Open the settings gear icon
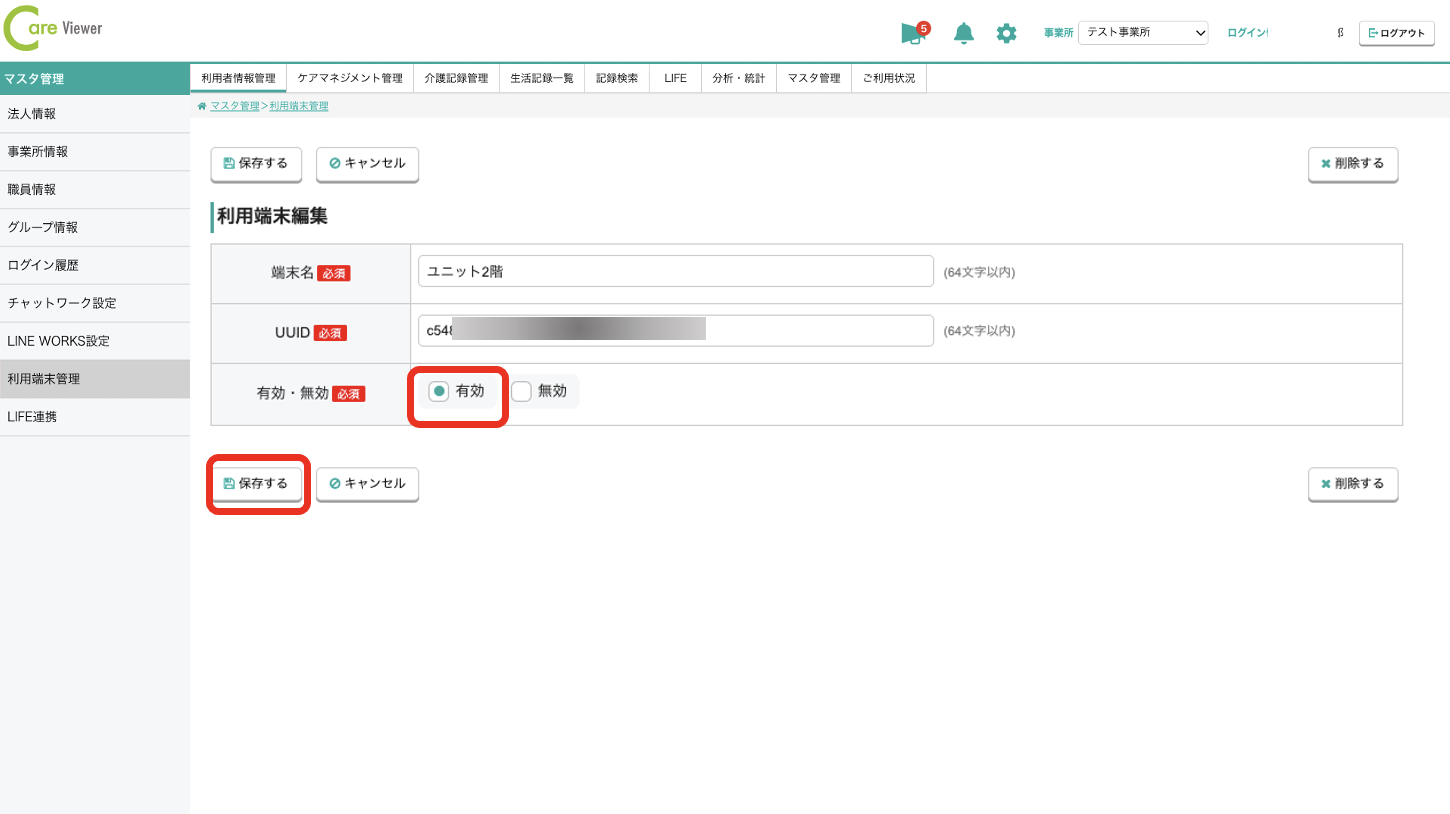 pyautogui.click(x=1006, y=34)
